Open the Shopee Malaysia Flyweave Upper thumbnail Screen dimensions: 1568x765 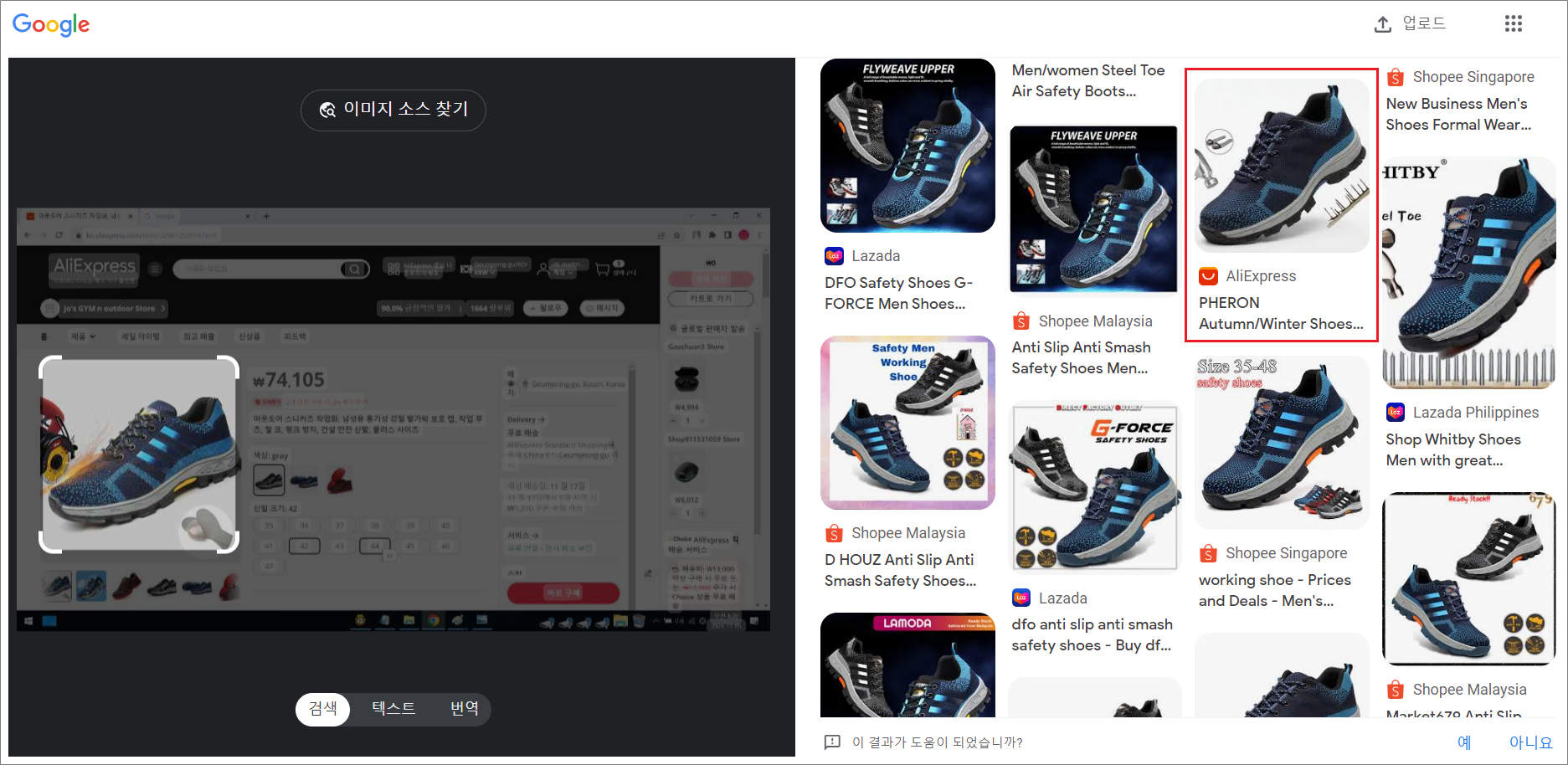coord(1093,210)
